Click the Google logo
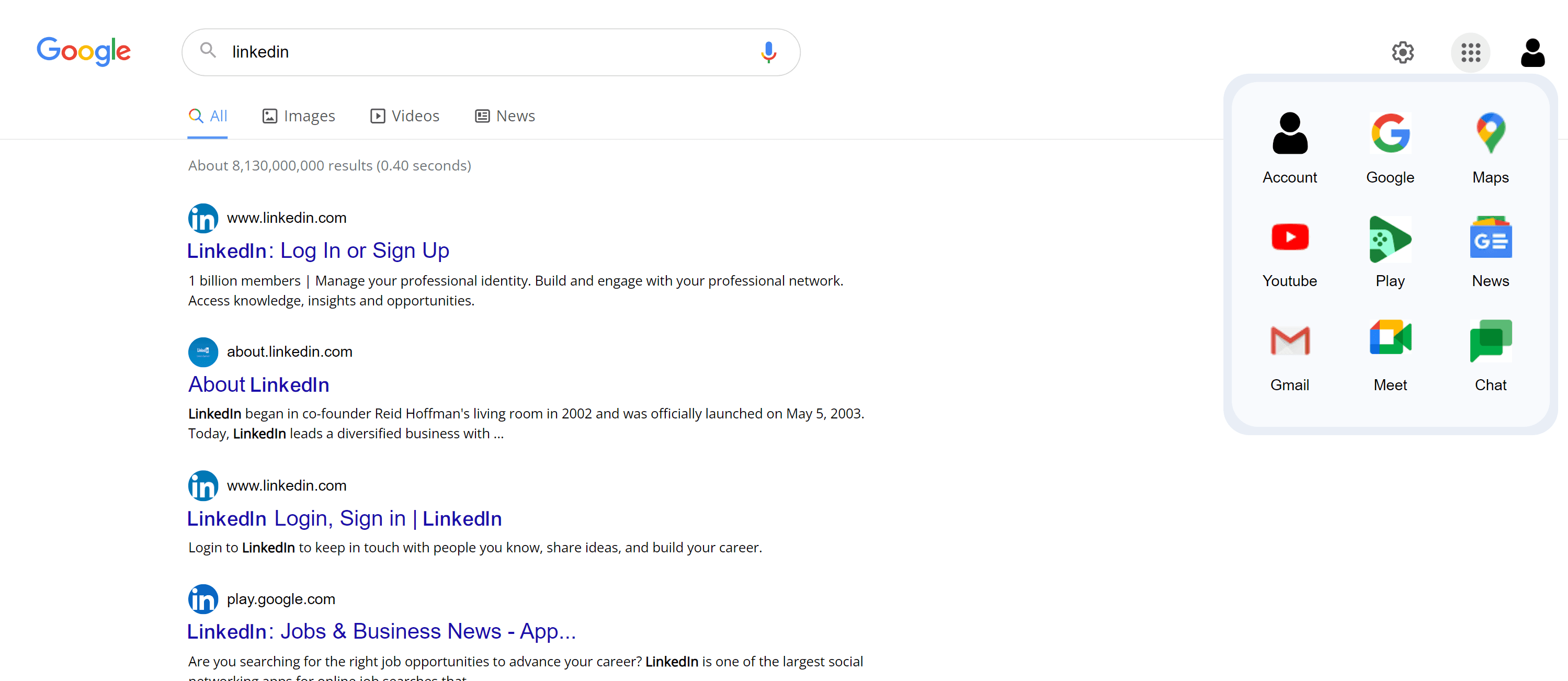1568x681 pixels. pyautogui.click(x=83, y=52)
